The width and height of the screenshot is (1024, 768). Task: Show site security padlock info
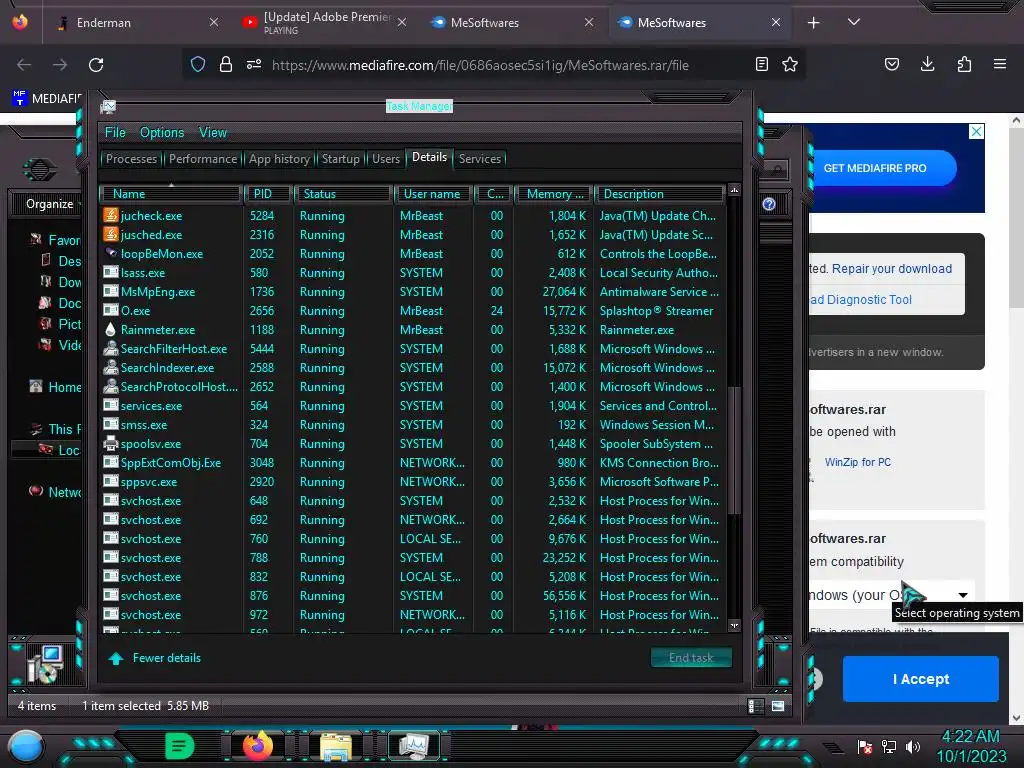point(226,65)
